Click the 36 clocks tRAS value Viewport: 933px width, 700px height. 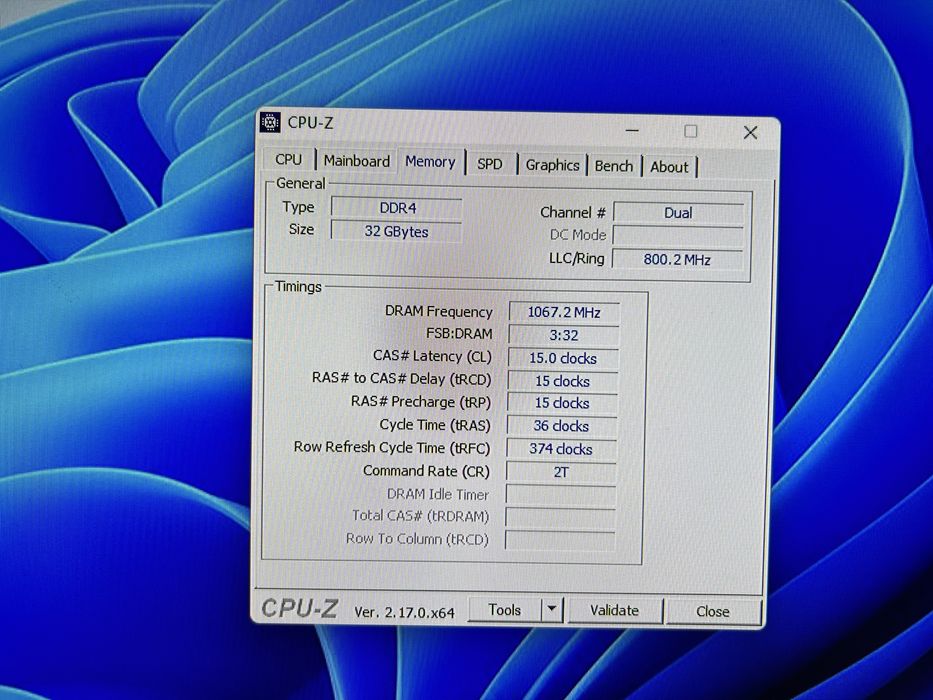(561, 426)
